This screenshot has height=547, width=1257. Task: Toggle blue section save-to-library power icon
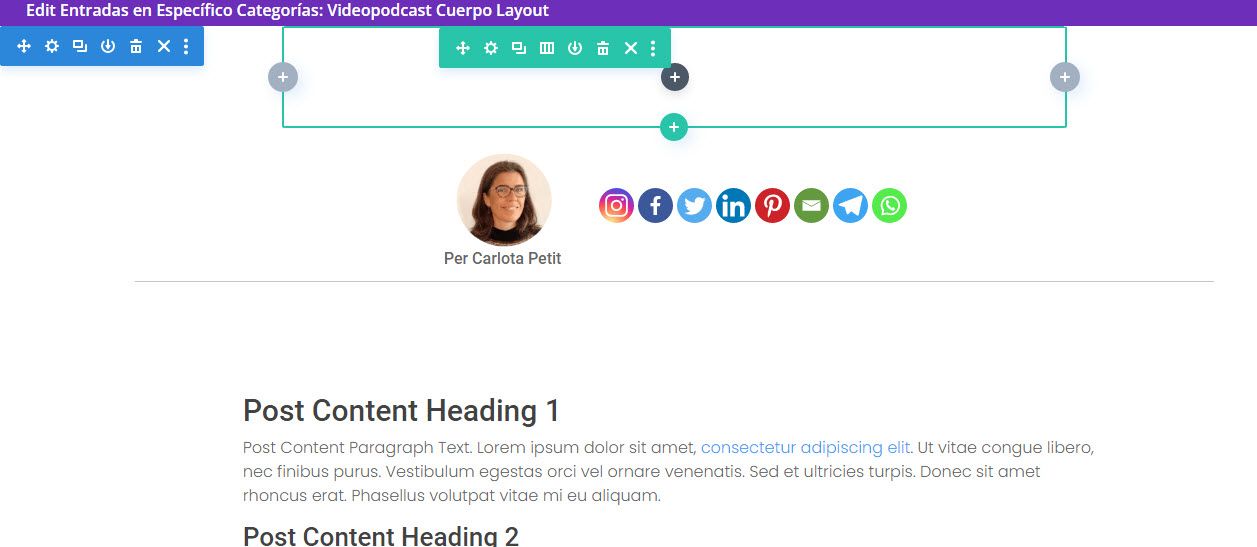108,46
